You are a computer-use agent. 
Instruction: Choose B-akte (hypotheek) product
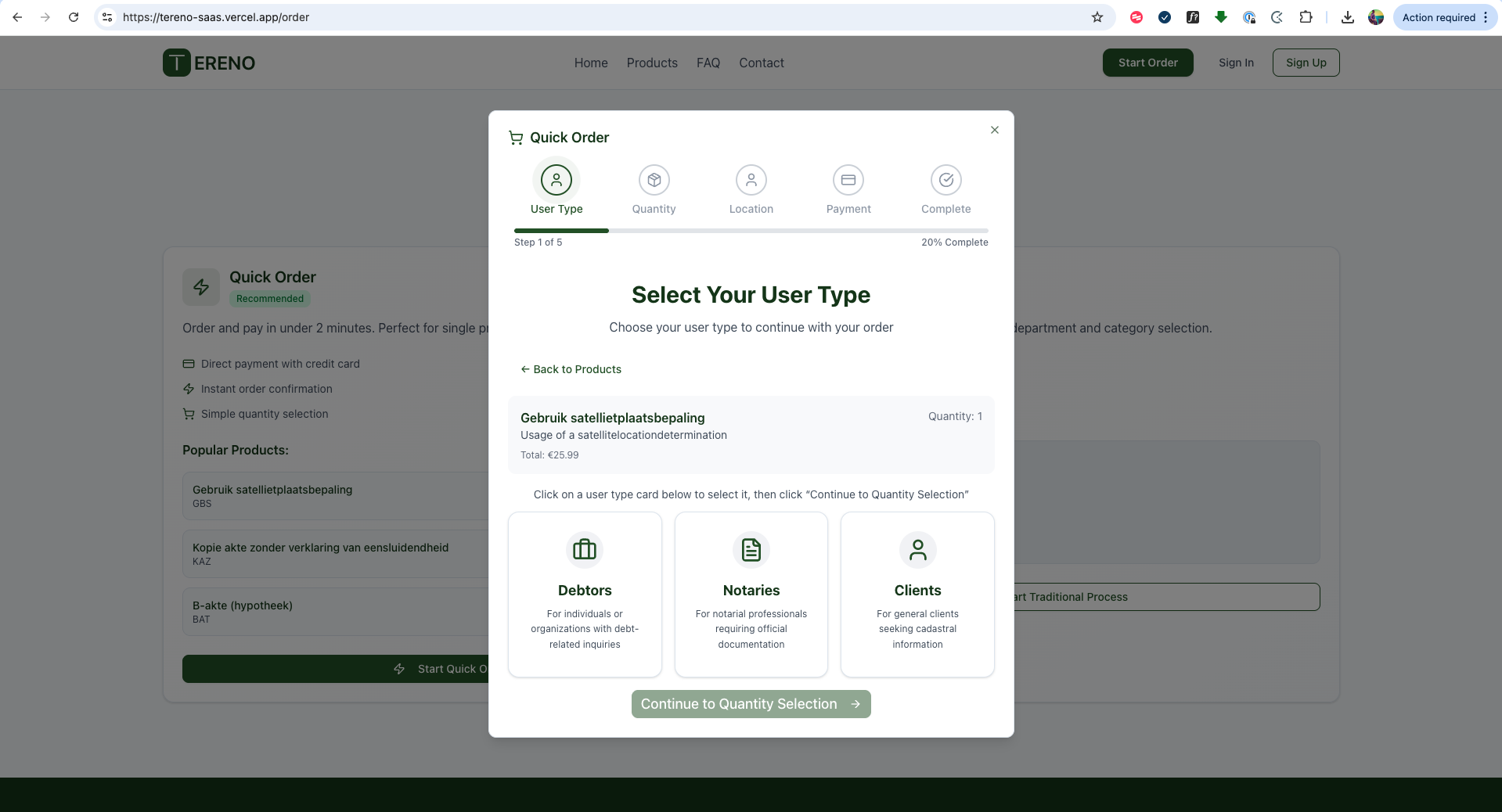pos(336,612)
